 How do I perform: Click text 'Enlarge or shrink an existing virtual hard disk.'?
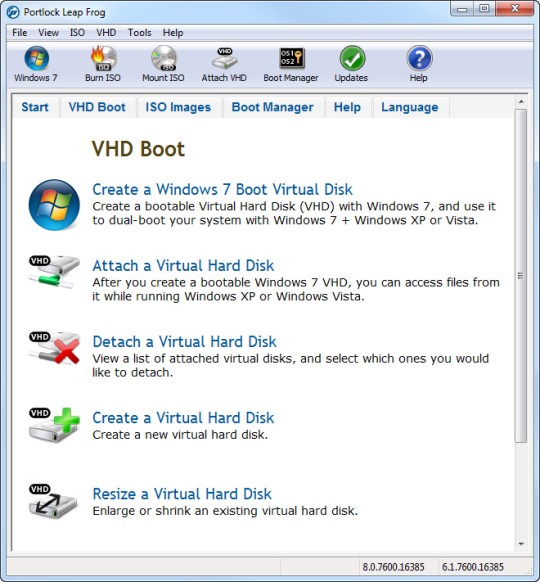[225, 511]
